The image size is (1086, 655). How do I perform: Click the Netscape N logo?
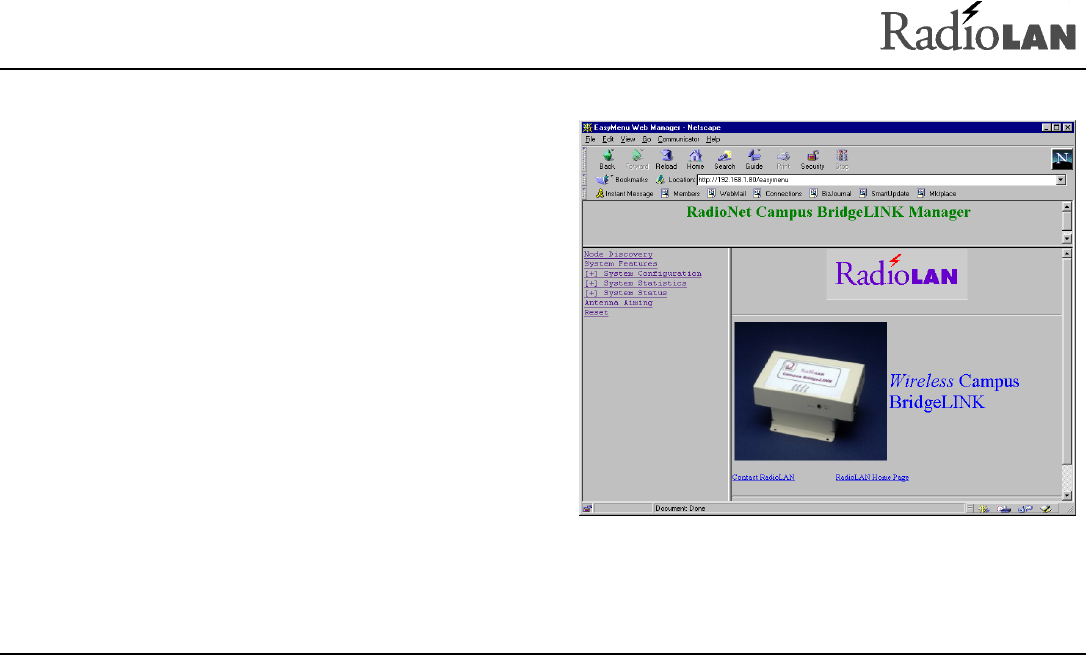[x=1062, y=159]
